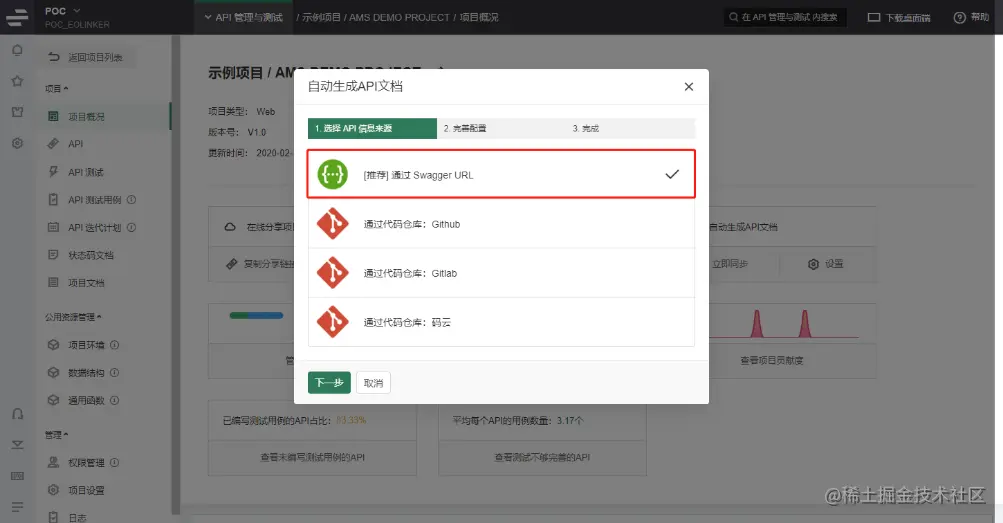Click the 设置 gear icon in background page

pos(813,264)
